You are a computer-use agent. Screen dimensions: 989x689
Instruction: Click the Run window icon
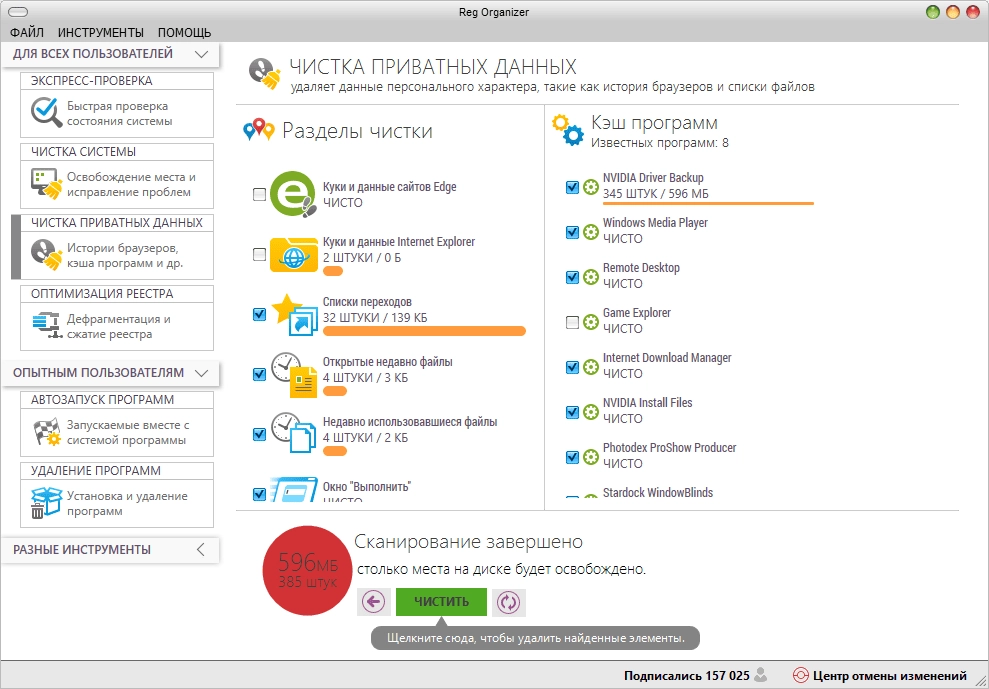coord(294,490)
